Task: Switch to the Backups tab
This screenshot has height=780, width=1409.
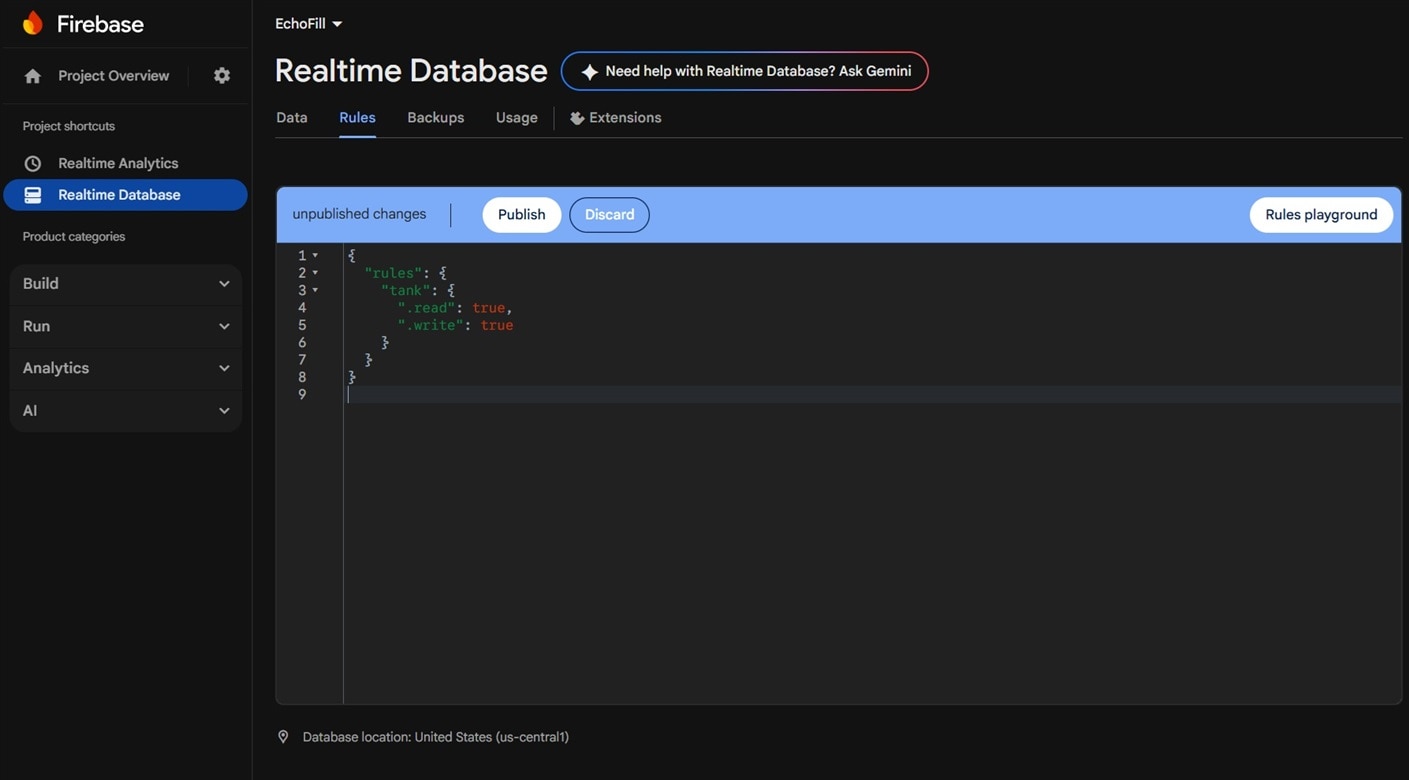Action: tap(435, 118)
